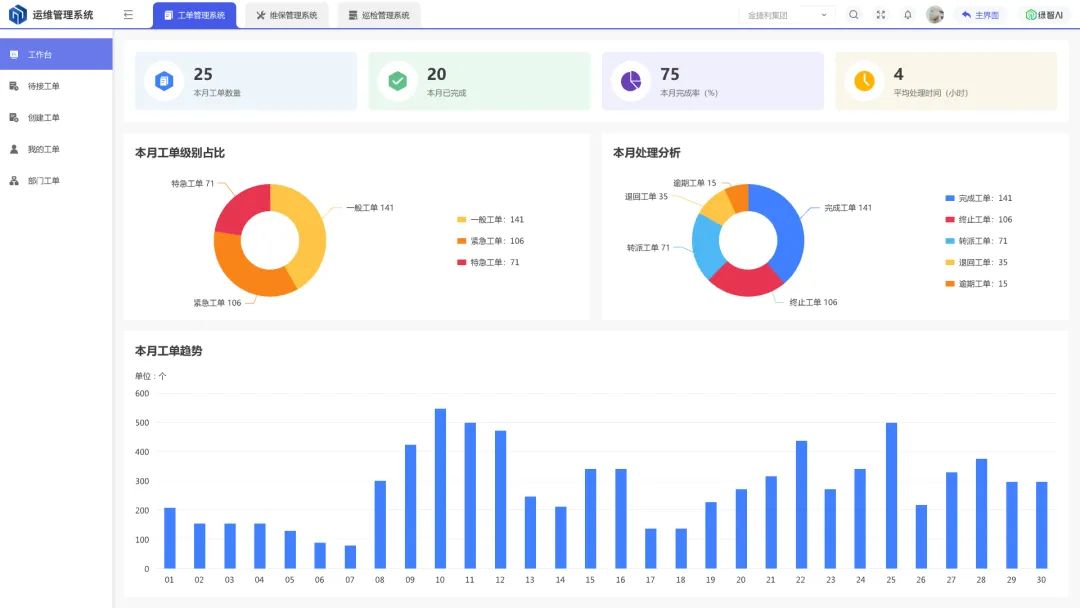Open 我的工单 in the sidebar
1080x608 pixels.
(56, 149)
